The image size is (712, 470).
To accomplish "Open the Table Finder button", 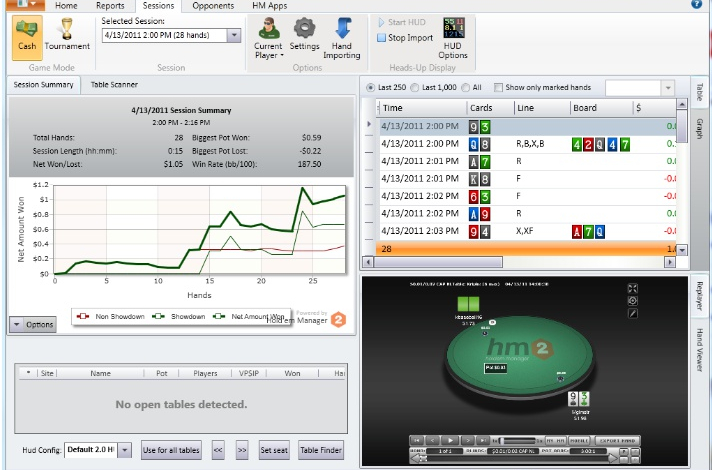I will pyautogui.click(x=321, y=450).
